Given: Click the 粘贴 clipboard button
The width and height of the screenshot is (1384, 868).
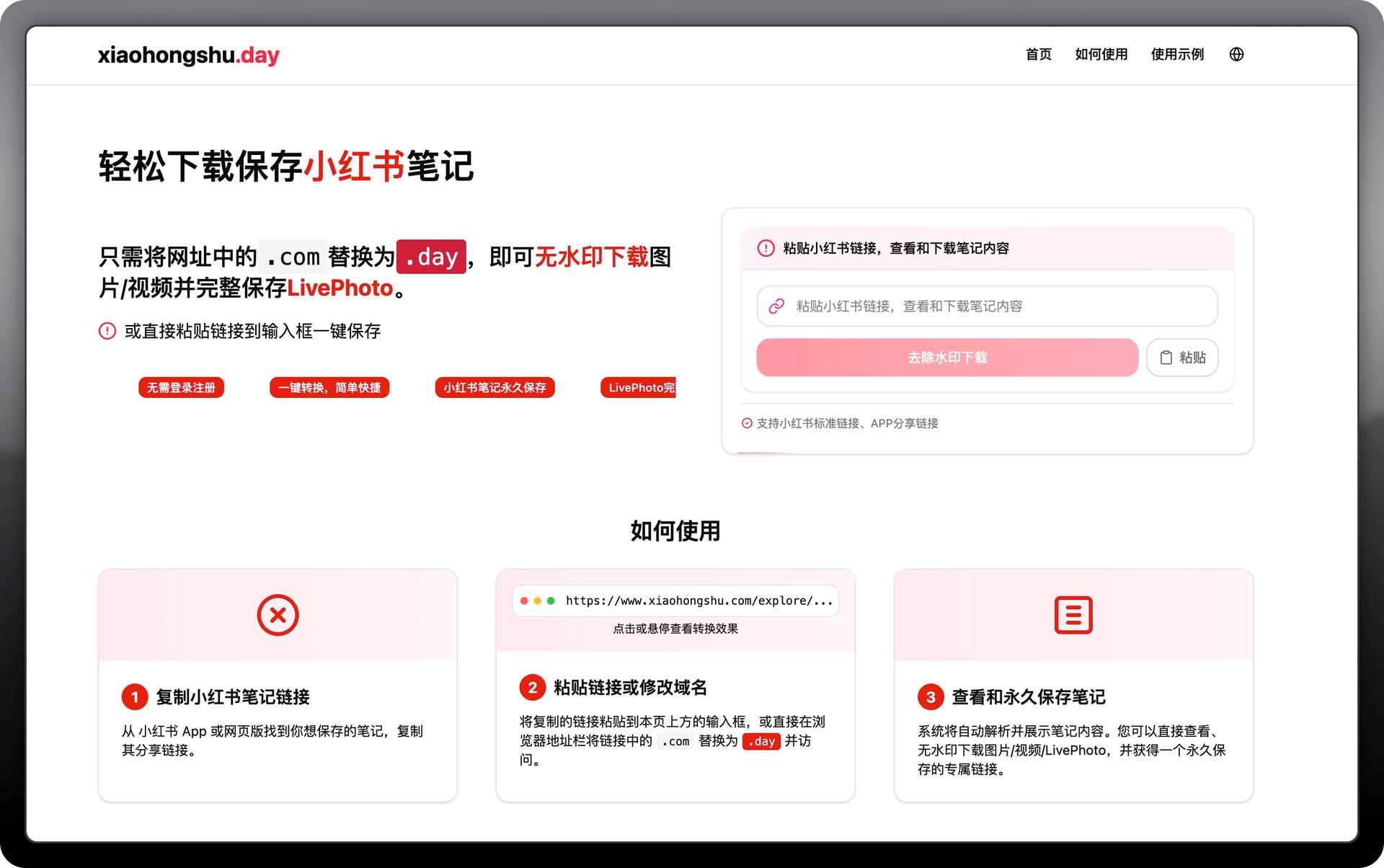Looking at the screenshot, I should point(1182,358).
